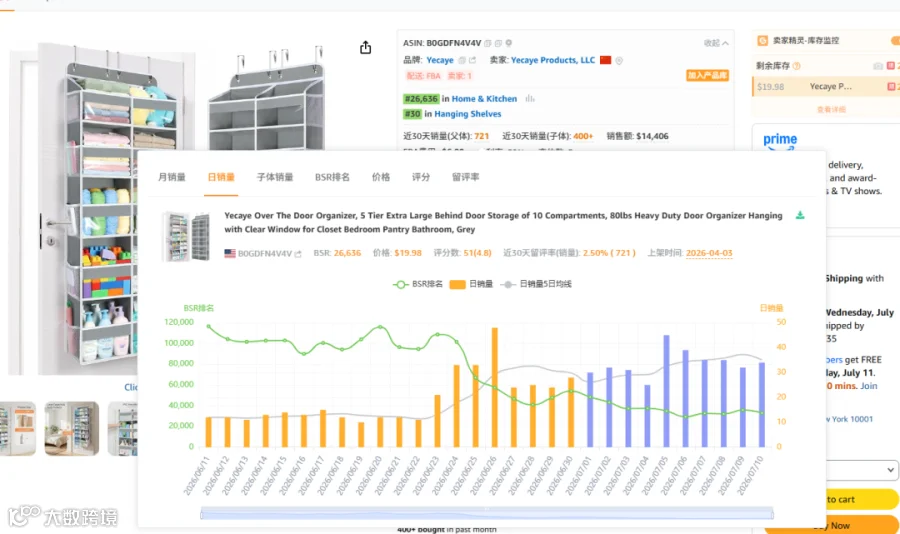Open the quantity dropdown above Add to cart
This screenshot has height=534, width=900.
coord(862,470)
